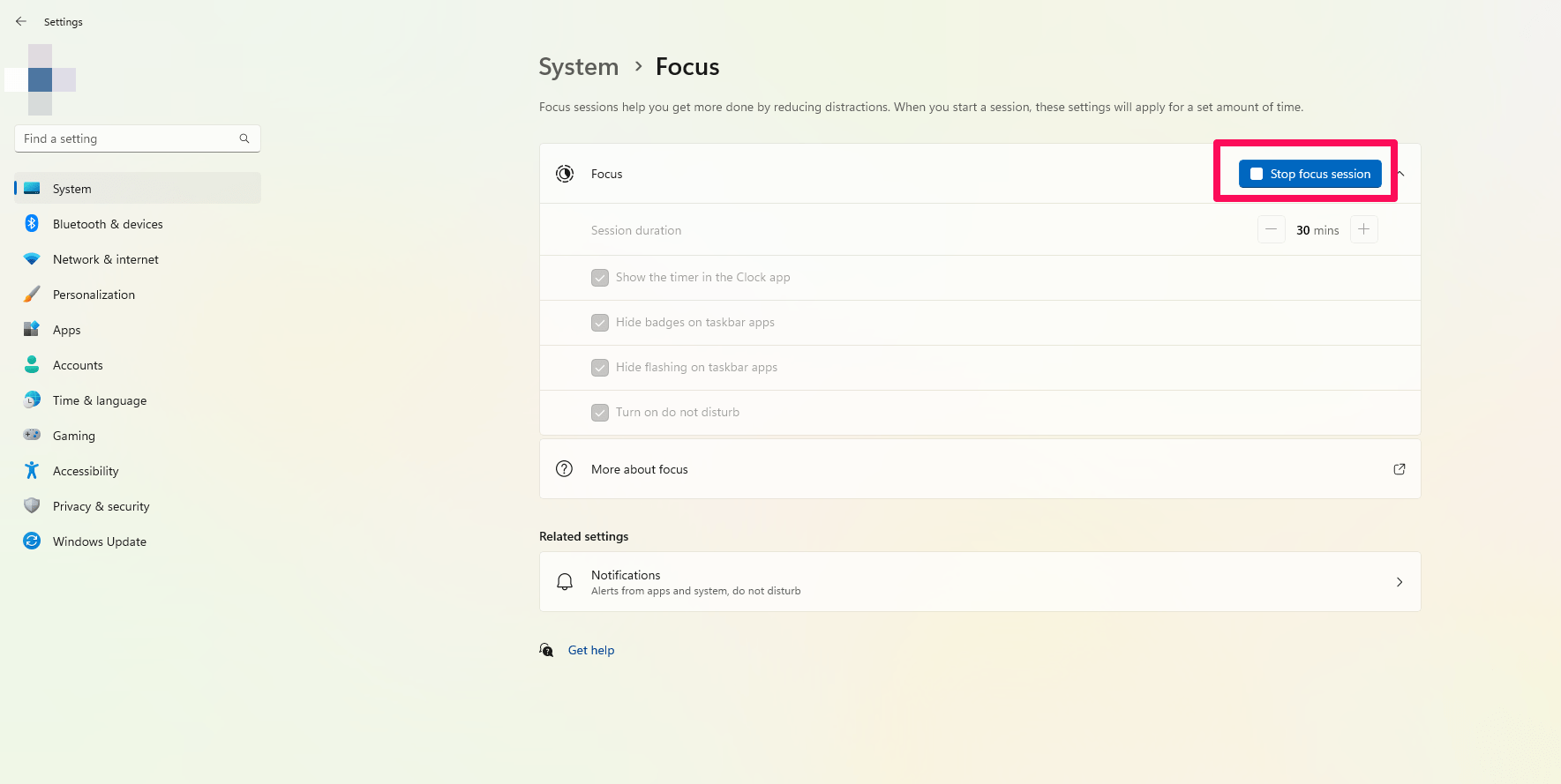The image size is (1561, 784).
Task: Click the 'Find a setting' search box
Action: [x=128, y=138]
